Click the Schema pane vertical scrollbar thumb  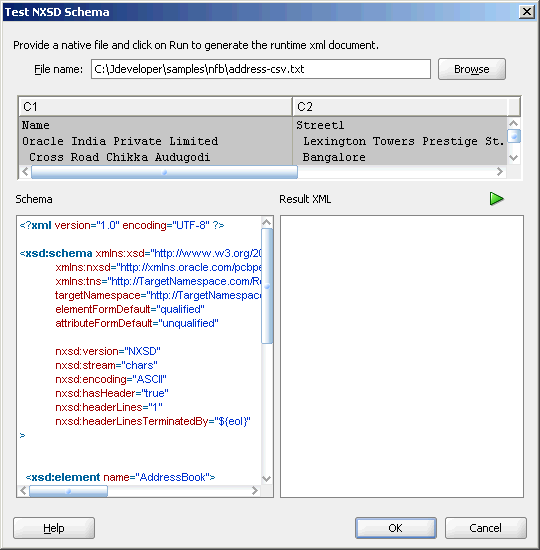[x=267, y=286]
